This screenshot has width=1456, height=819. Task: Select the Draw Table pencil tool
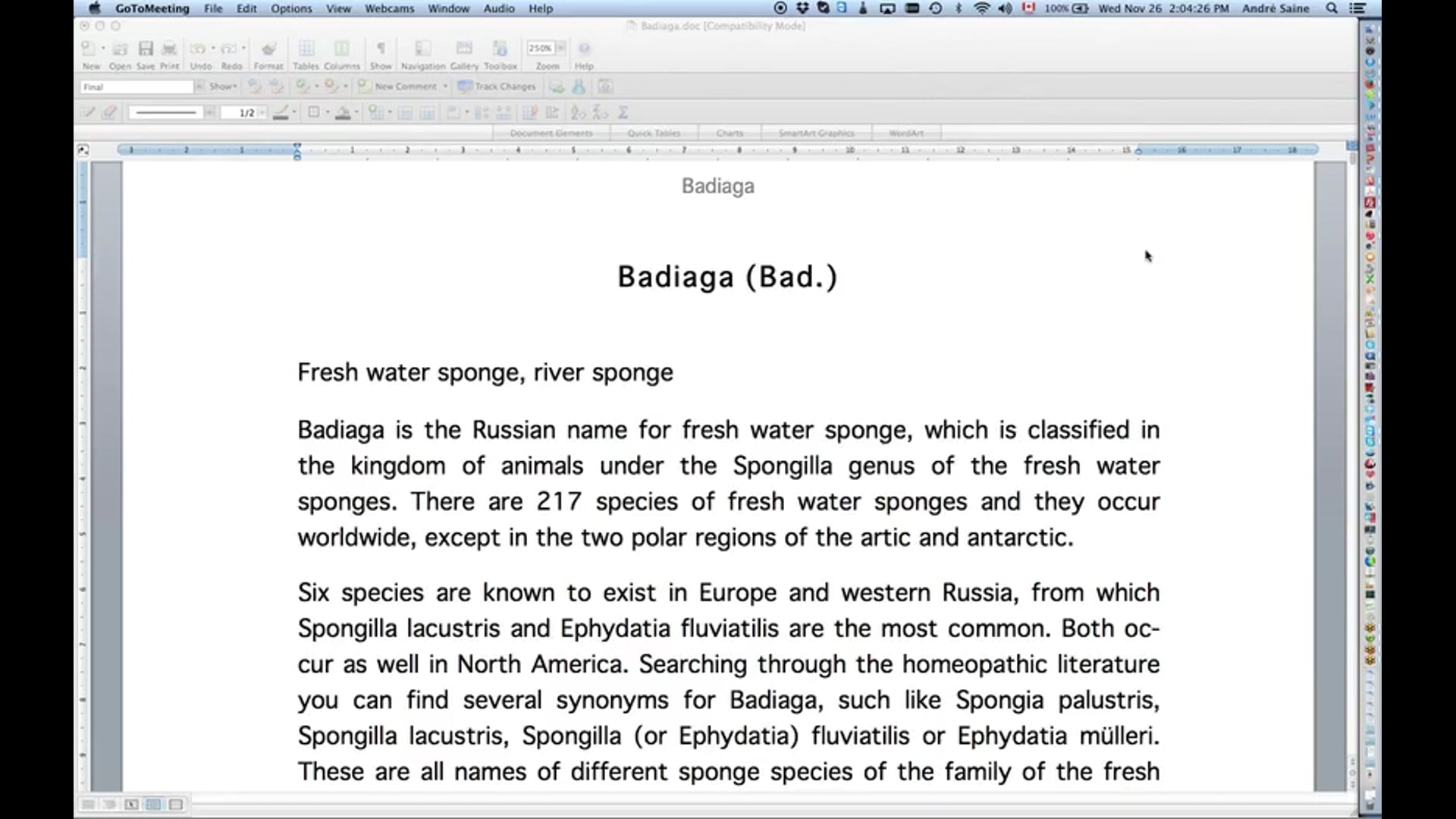(x=88, y=113)
